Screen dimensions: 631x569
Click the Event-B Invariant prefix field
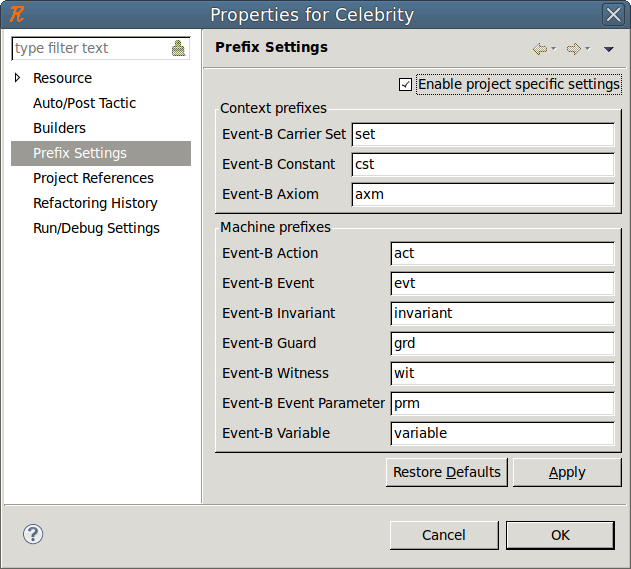pos(501,313)
